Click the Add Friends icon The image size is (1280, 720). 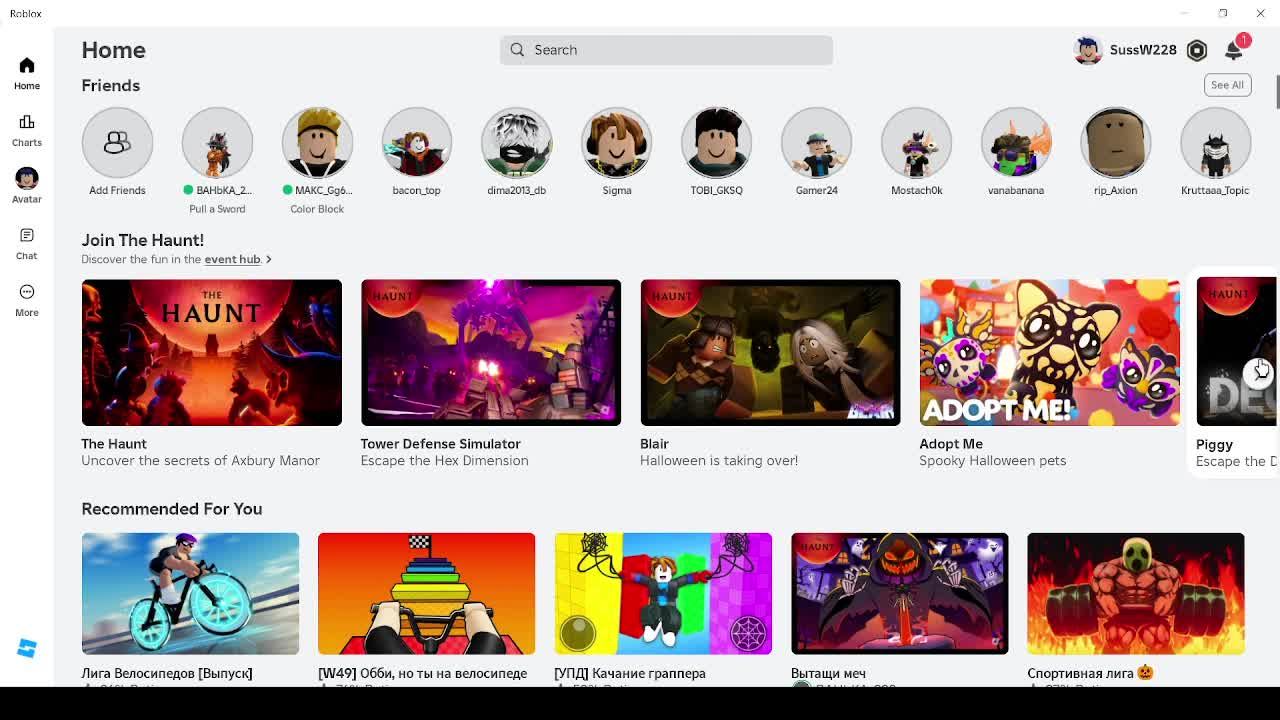point(117,142)
